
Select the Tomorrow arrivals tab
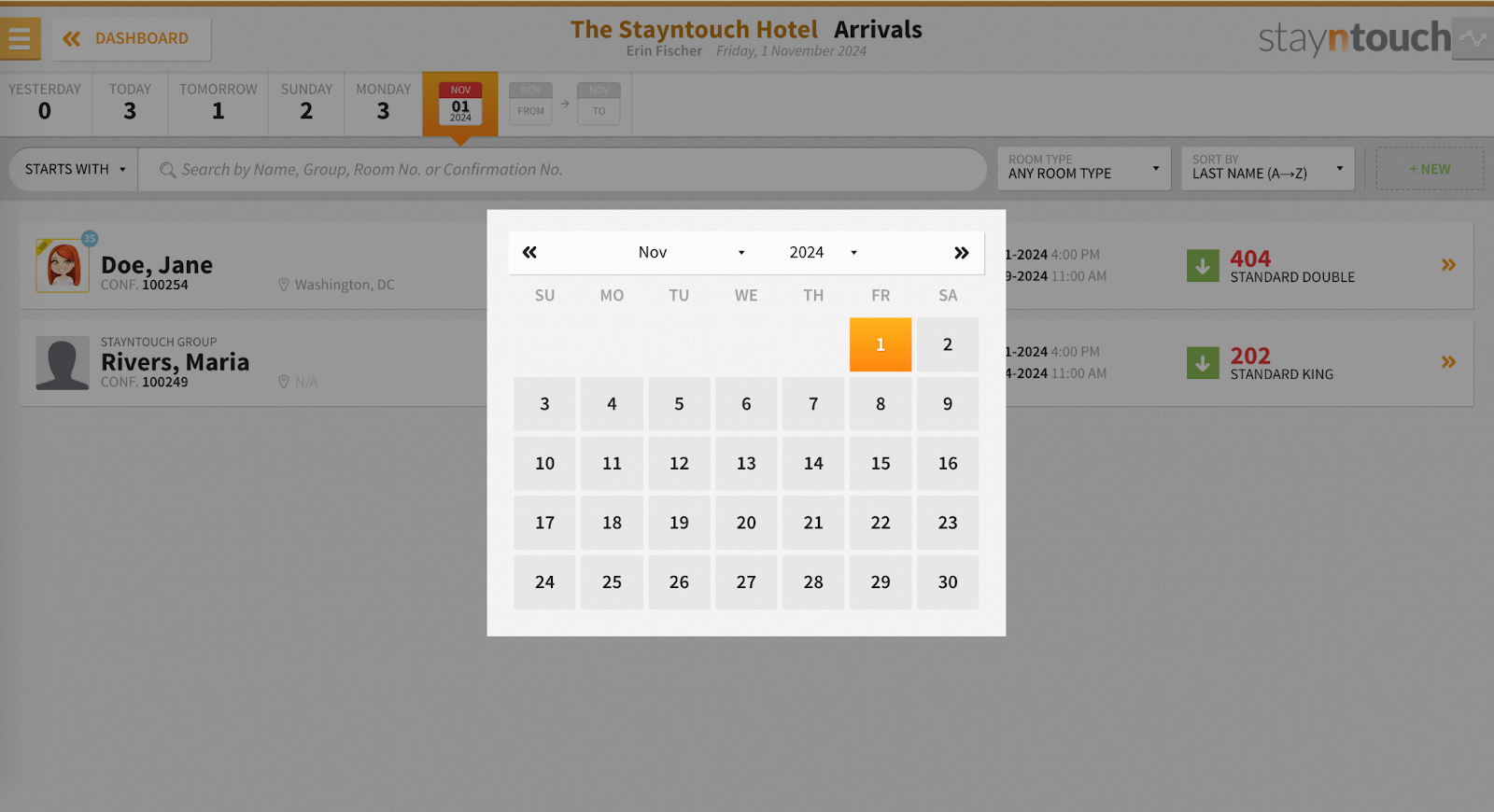(218, 103)
